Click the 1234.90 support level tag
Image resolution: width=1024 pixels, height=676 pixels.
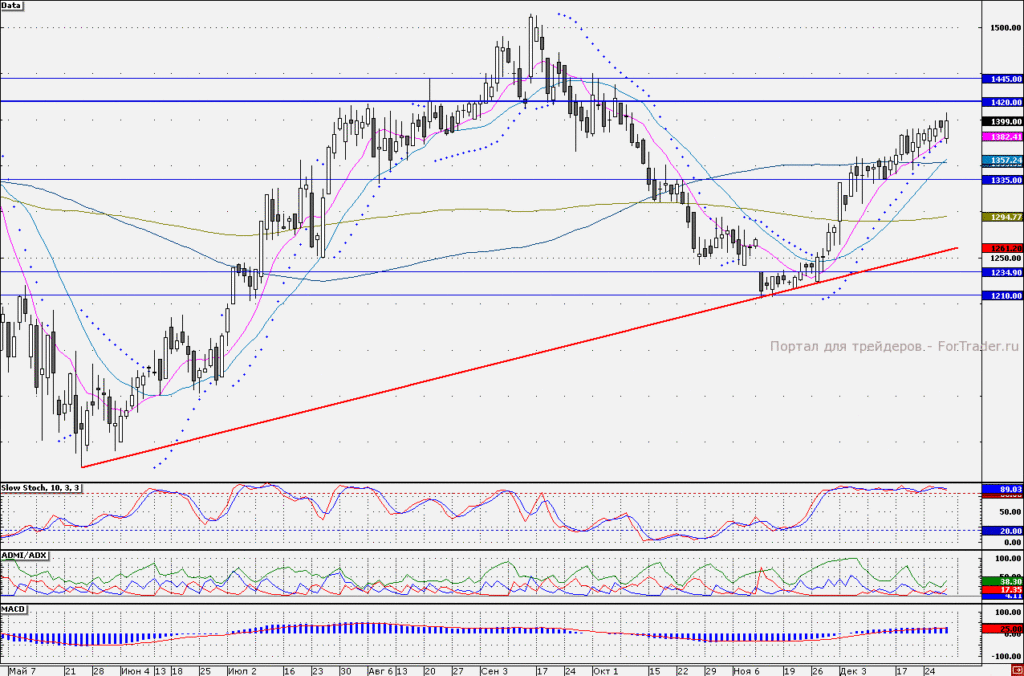1002,272
